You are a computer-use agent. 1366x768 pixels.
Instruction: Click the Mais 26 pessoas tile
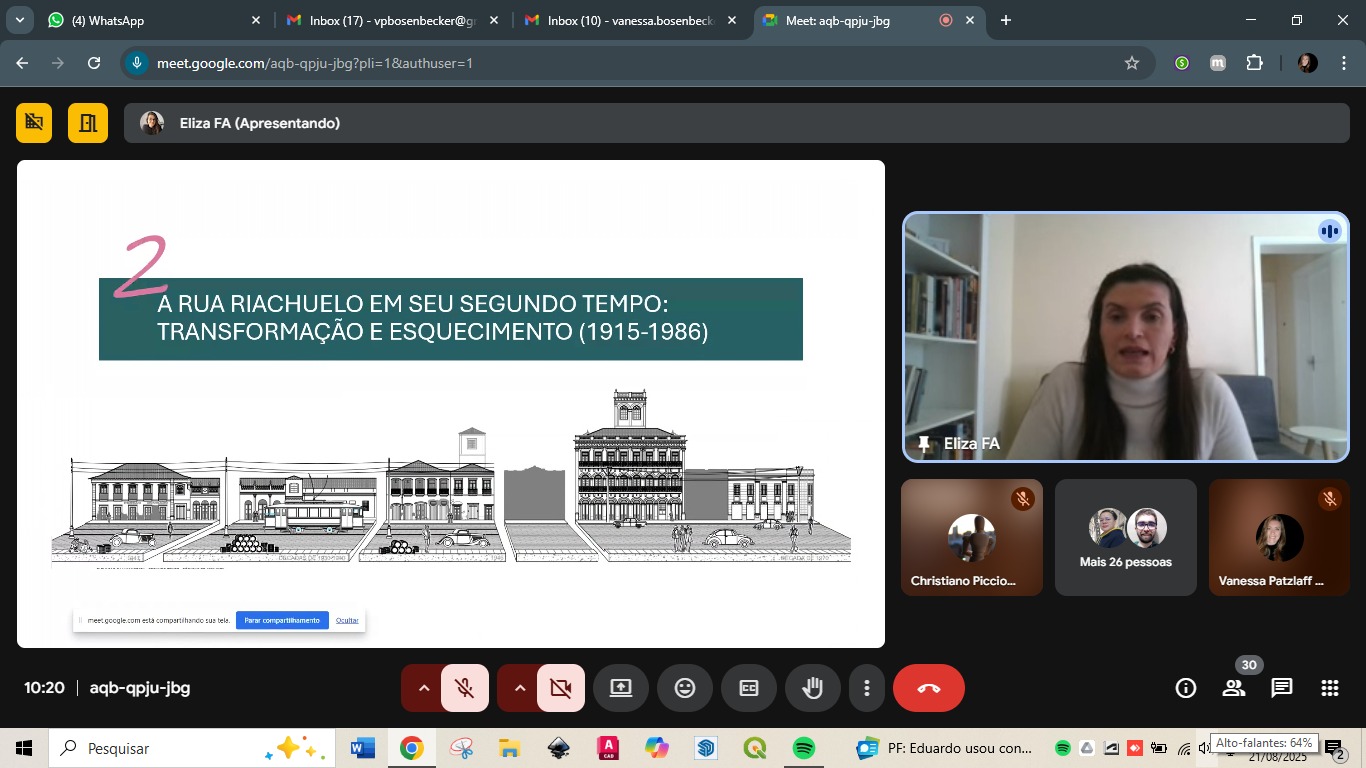click(x=1126, y=538)
